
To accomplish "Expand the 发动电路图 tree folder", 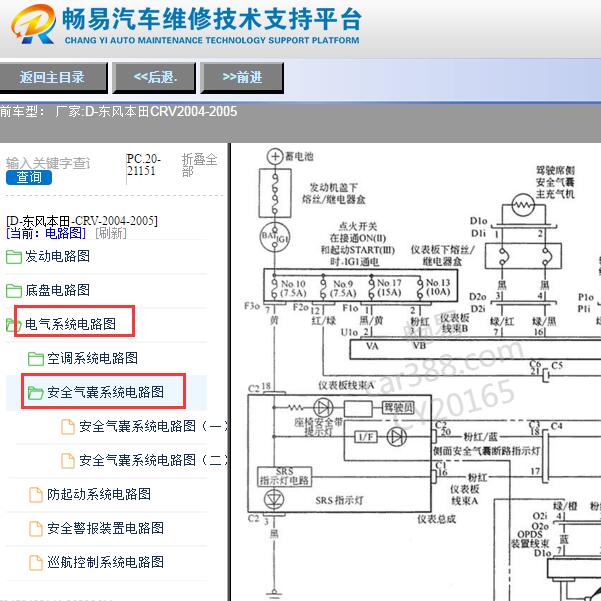I will (x=57, y=256).
